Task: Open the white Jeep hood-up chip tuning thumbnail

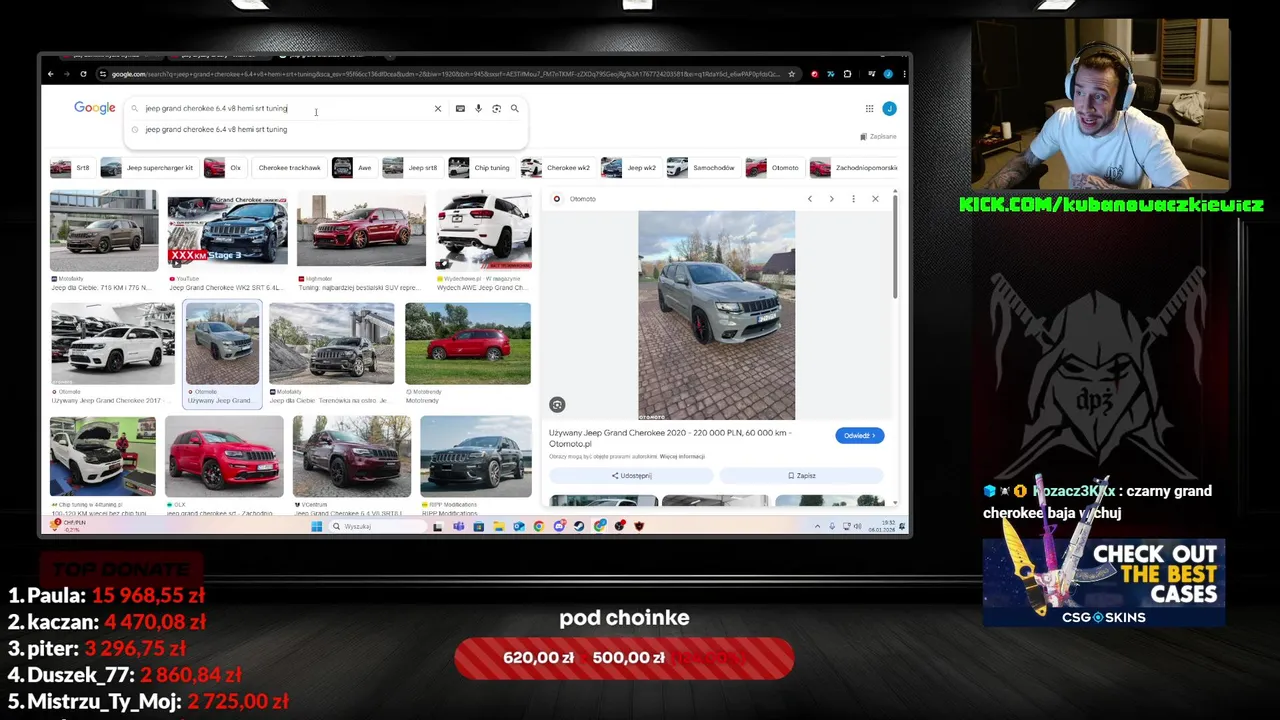Action: tap(103, 457)
